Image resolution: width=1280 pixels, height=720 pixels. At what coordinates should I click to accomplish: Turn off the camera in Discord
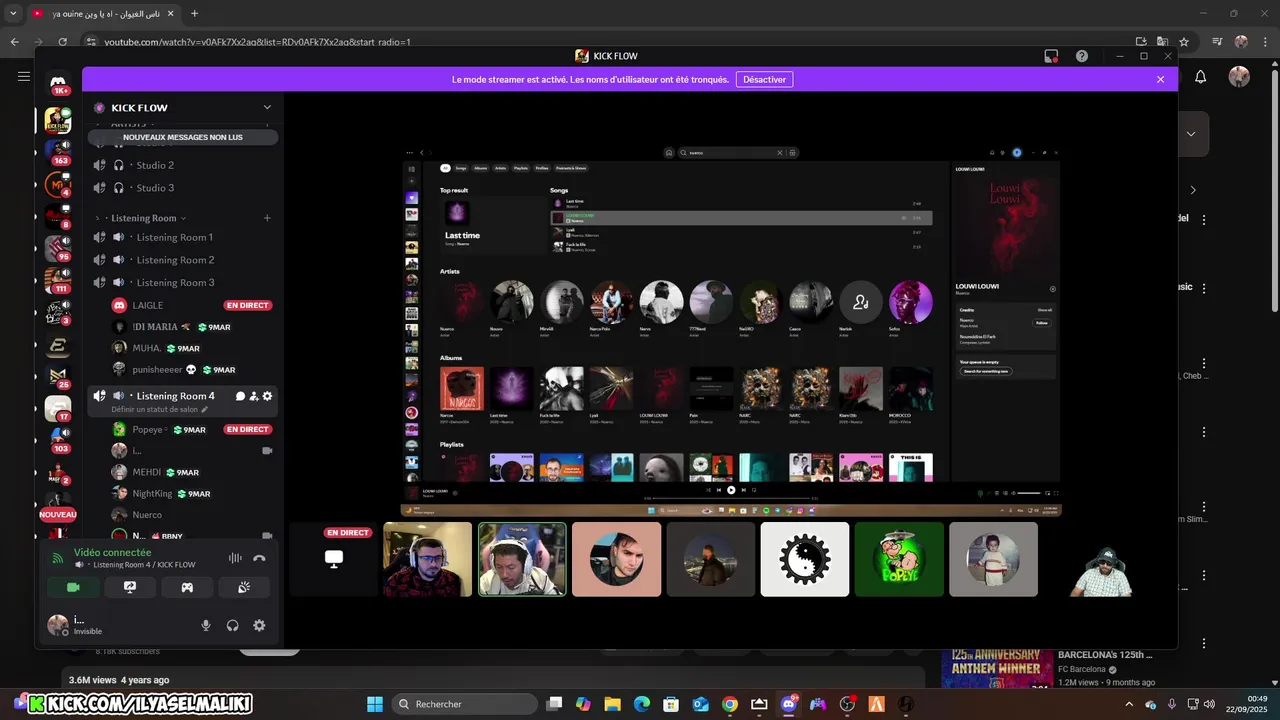[73, 587]
